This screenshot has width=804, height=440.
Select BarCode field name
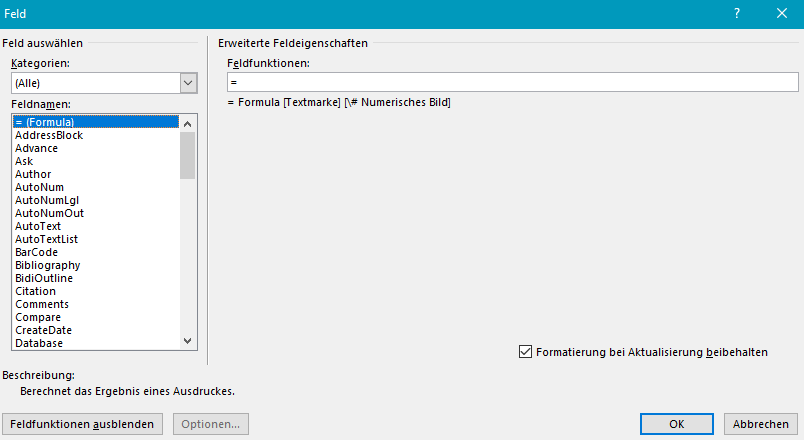coord(96,252)
